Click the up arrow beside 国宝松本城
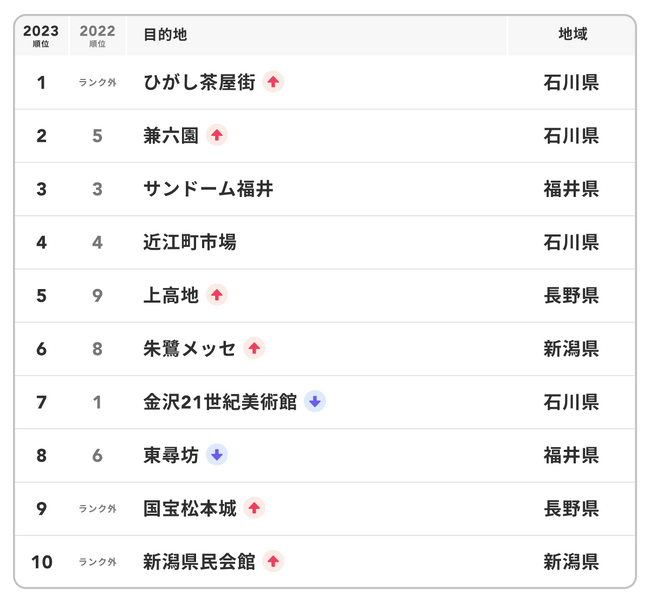The height and width of the screenshot is (602, 650). (x=254, y=508)
